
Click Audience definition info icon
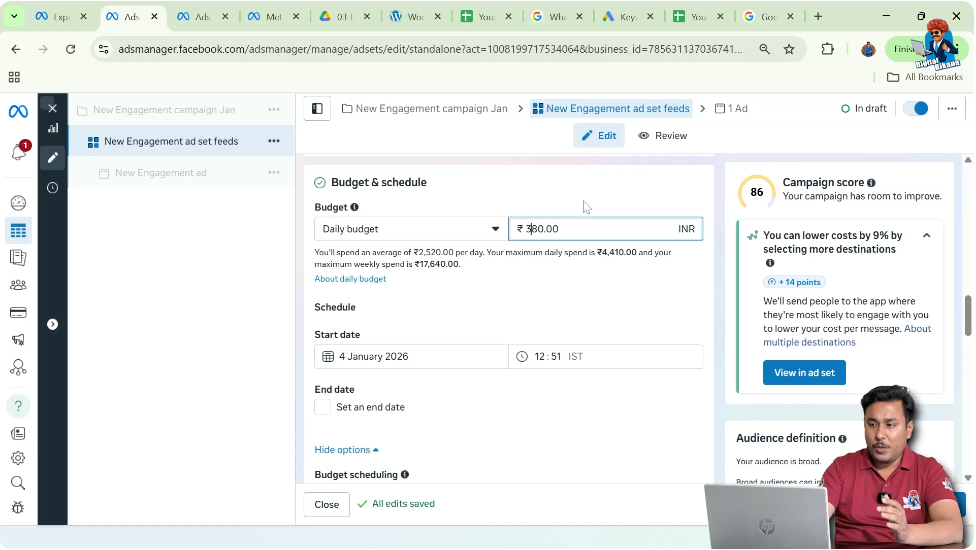843,439
